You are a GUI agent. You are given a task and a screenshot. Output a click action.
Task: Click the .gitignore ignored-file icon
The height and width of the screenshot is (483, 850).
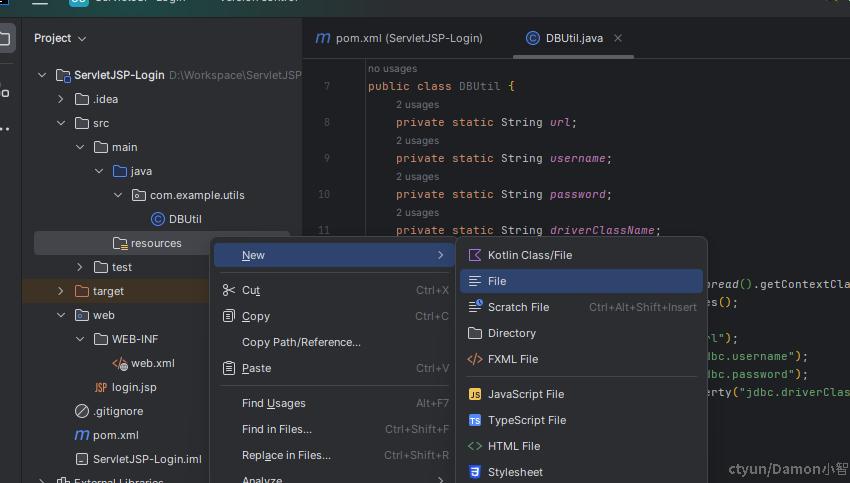[x=82, y=411]
